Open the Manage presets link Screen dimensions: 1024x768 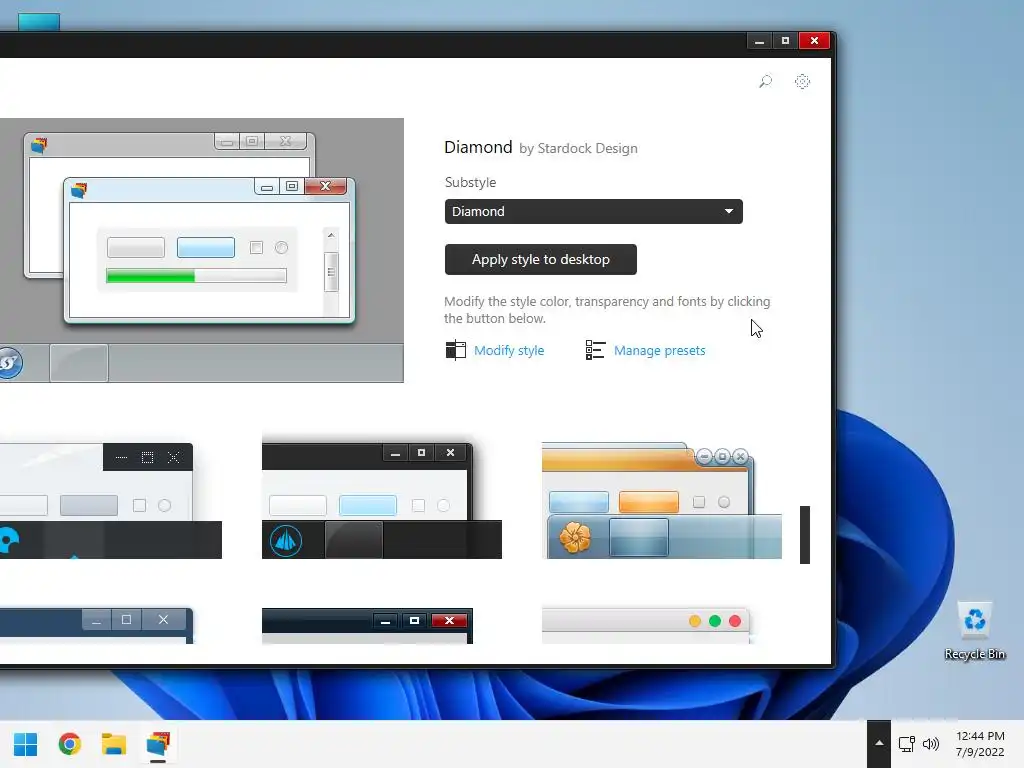coord(660,351)
